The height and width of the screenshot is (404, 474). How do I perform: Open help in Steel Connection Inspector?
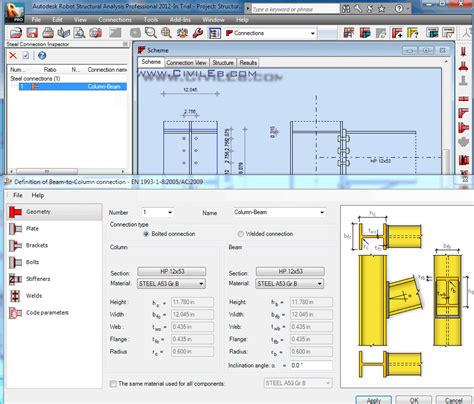(42, 56)
